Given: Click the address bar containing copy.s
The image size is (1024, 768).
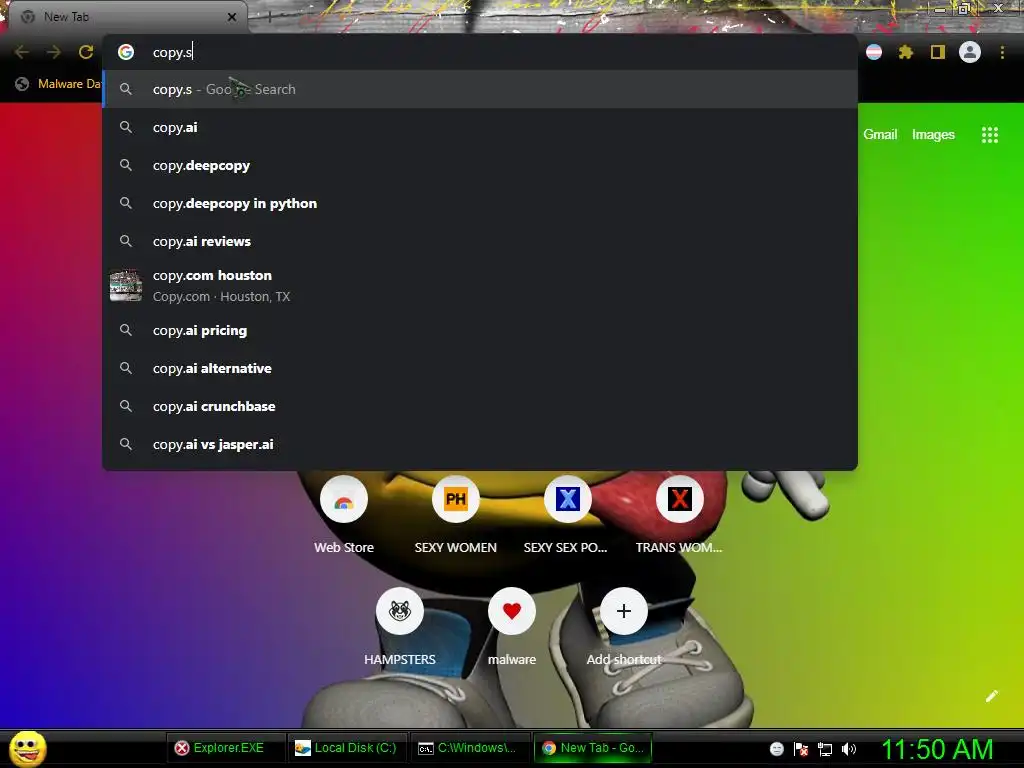Looking at the screenshot, I should [480, 52].
